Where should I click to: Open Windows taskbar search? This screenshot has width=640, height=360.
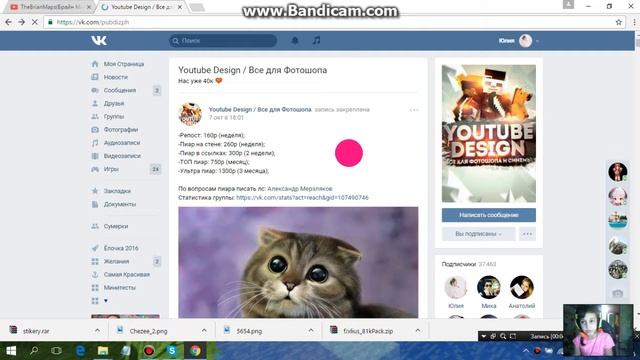coord(34,351)
